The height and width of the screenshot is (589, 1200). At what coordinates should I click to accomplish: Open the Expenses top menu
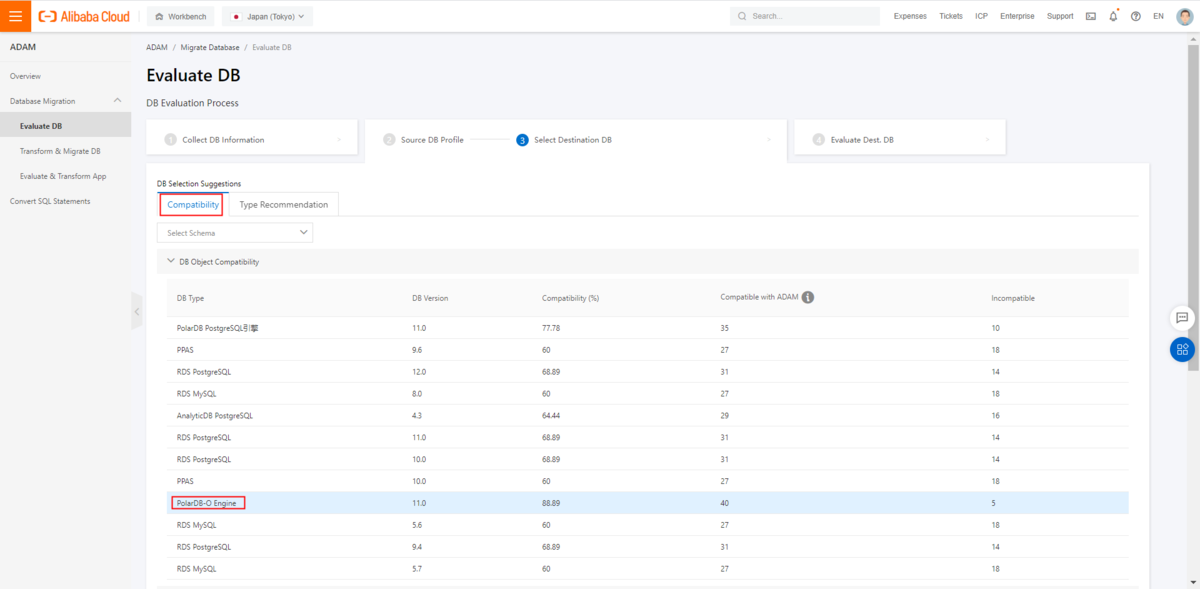pos(910,16)
